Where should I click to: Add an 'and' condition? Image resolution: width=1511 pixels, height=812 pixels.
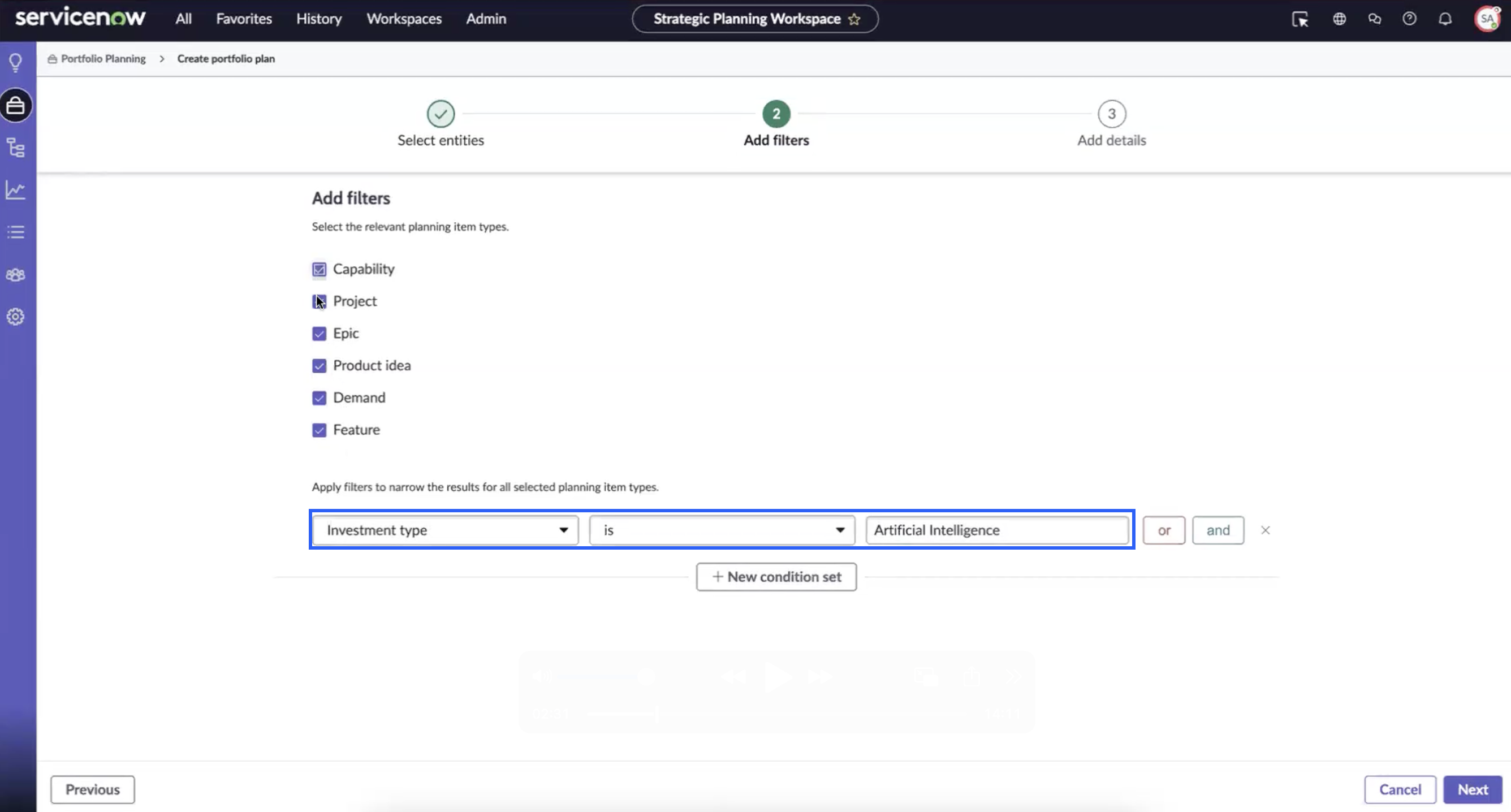coord(1218,530)
